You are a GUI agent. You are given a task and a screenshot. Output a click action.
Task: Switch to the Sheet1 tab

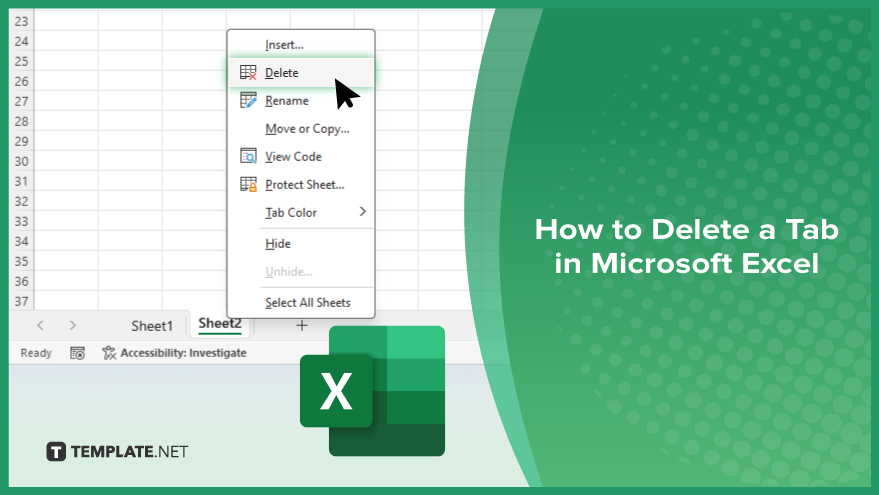[x=152, y=326]
